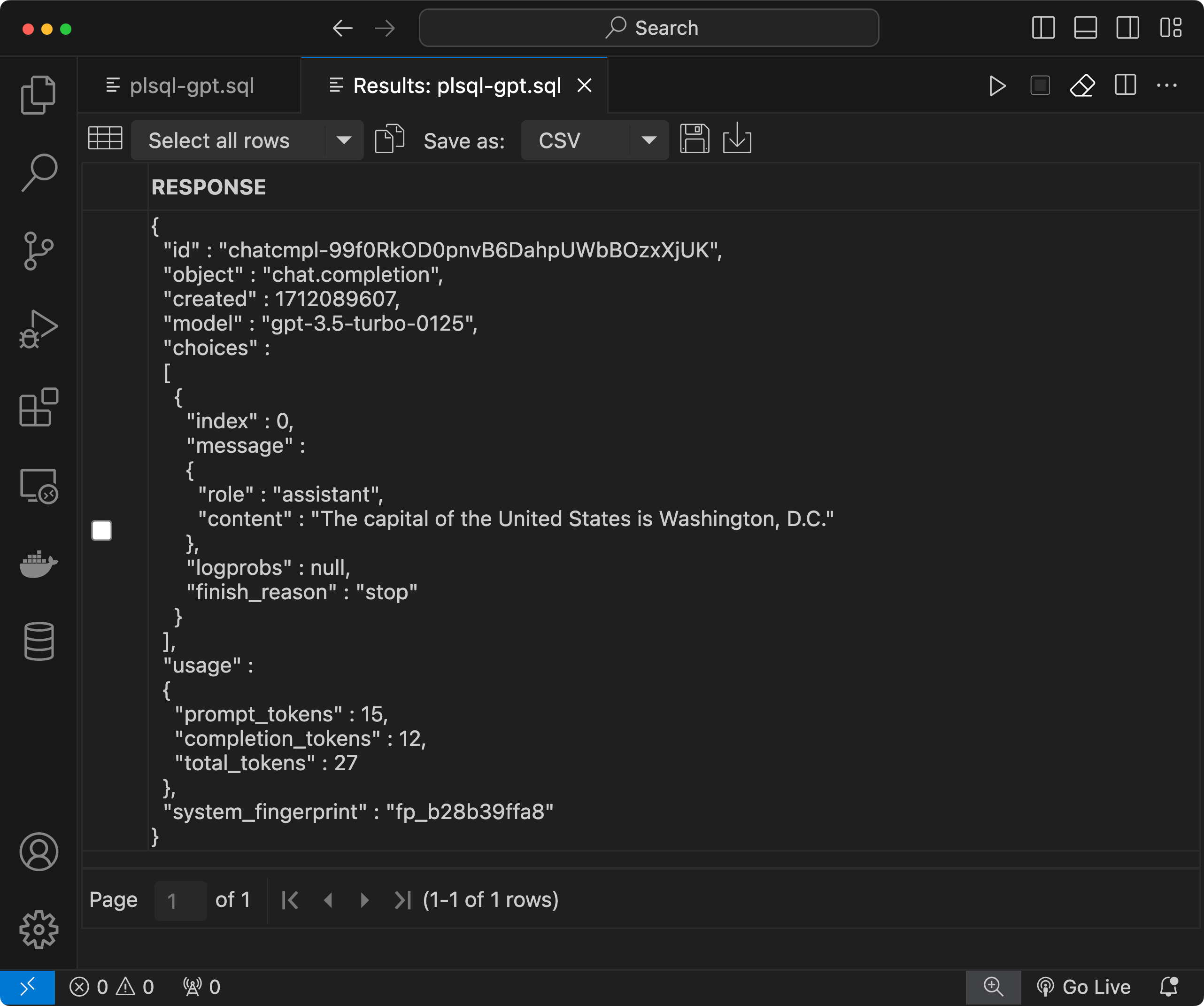1204x1006 pixels.
Task: Expand the Select all rows dropdown
Action: click(344, 140)
